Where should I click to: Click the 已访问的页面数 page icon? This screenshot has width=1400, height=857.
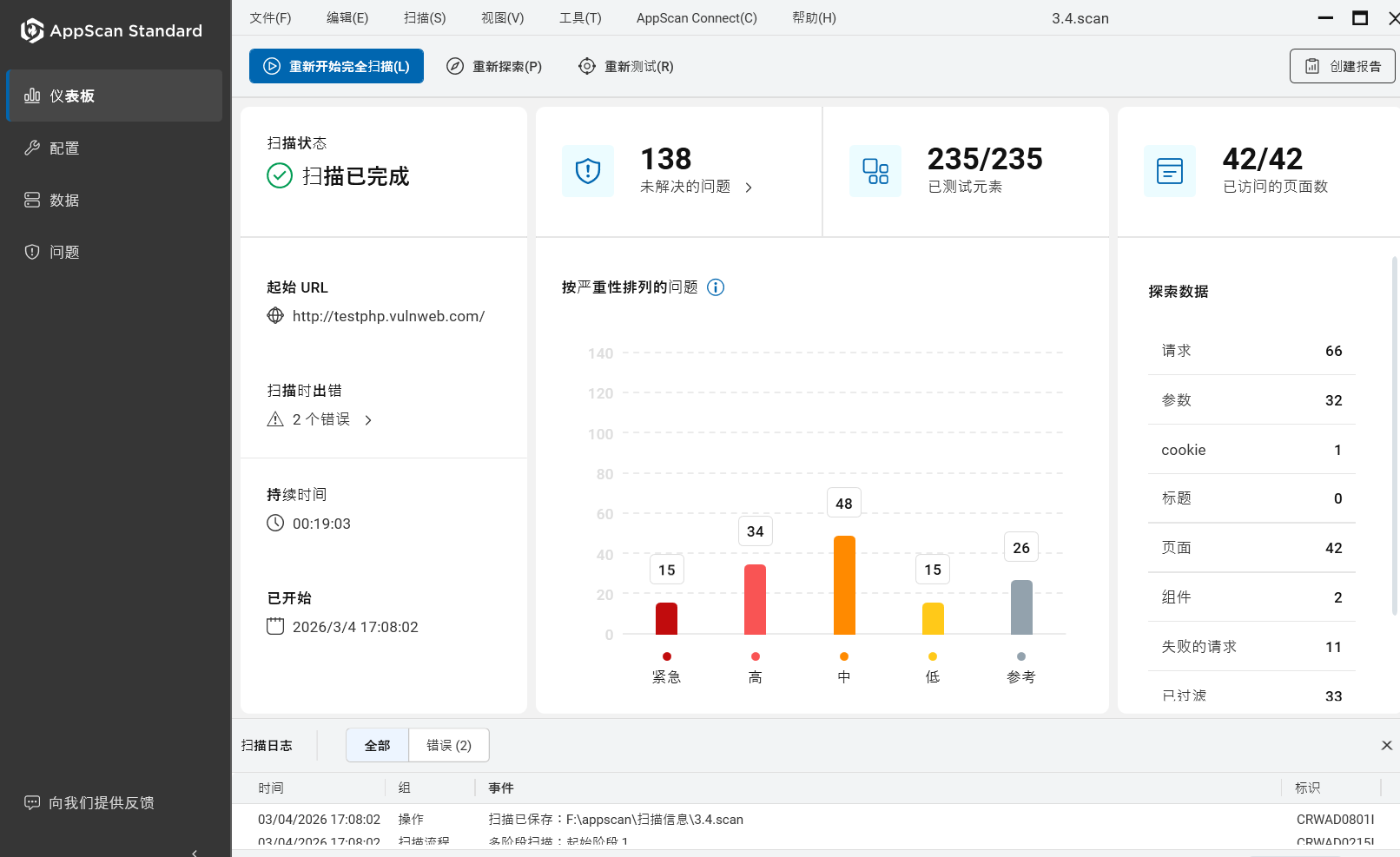tap(1170, 171)
